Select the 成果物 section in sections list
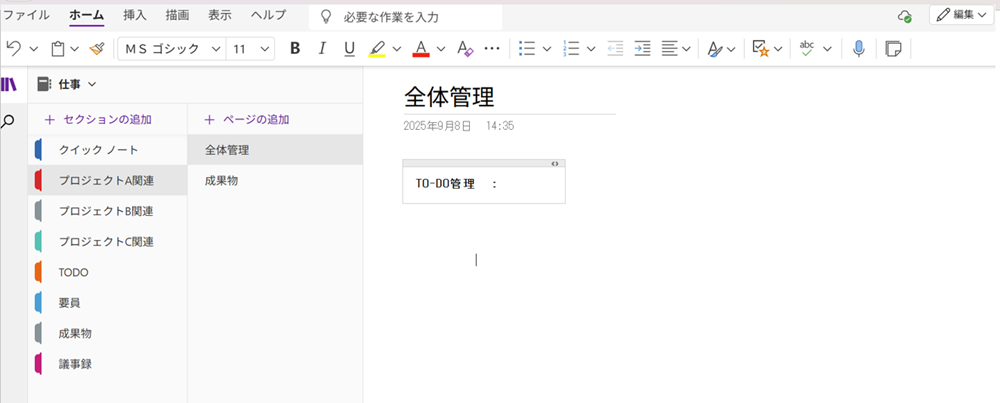Screen dimensions: 1000x403 click(x=108, y=333)
